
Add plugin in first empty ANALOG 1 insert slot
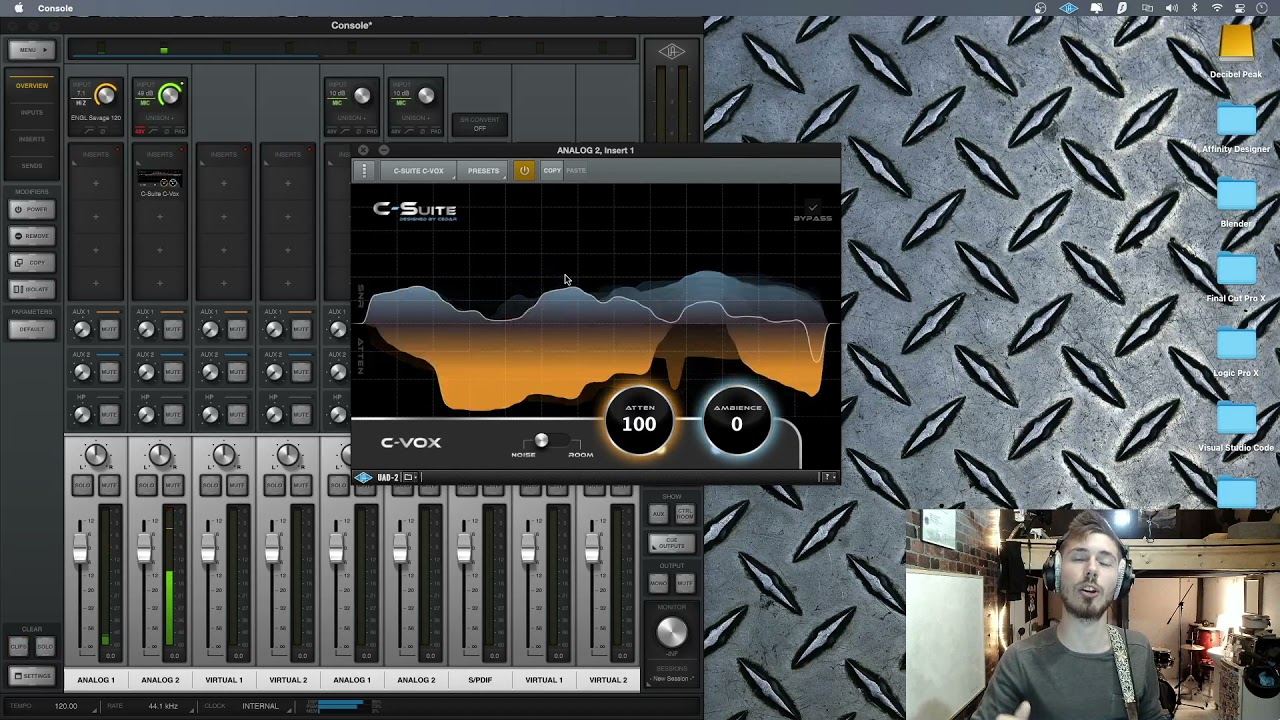[x=96, y=183]
